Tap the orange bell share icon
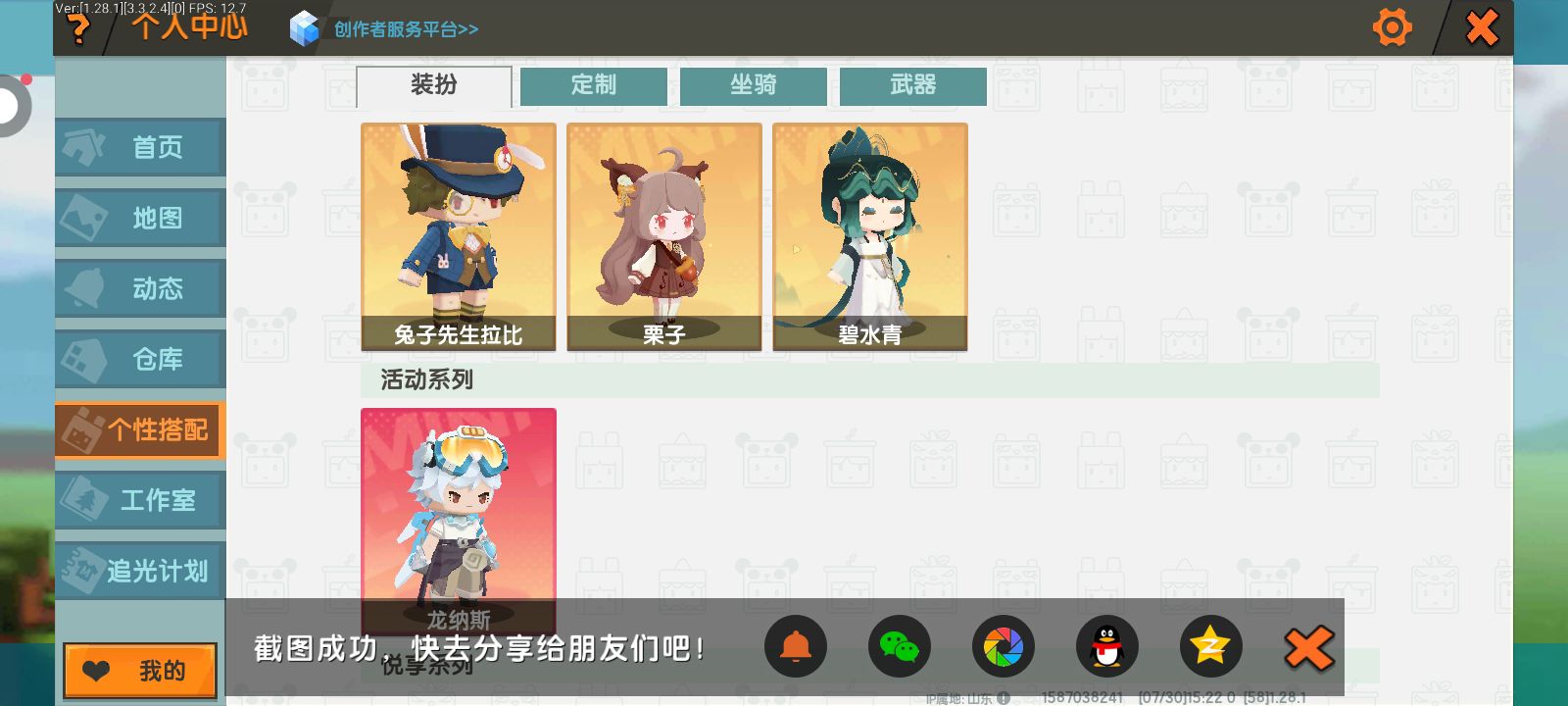This screenshot has height=706, width=1568. (x=796, y=646)
